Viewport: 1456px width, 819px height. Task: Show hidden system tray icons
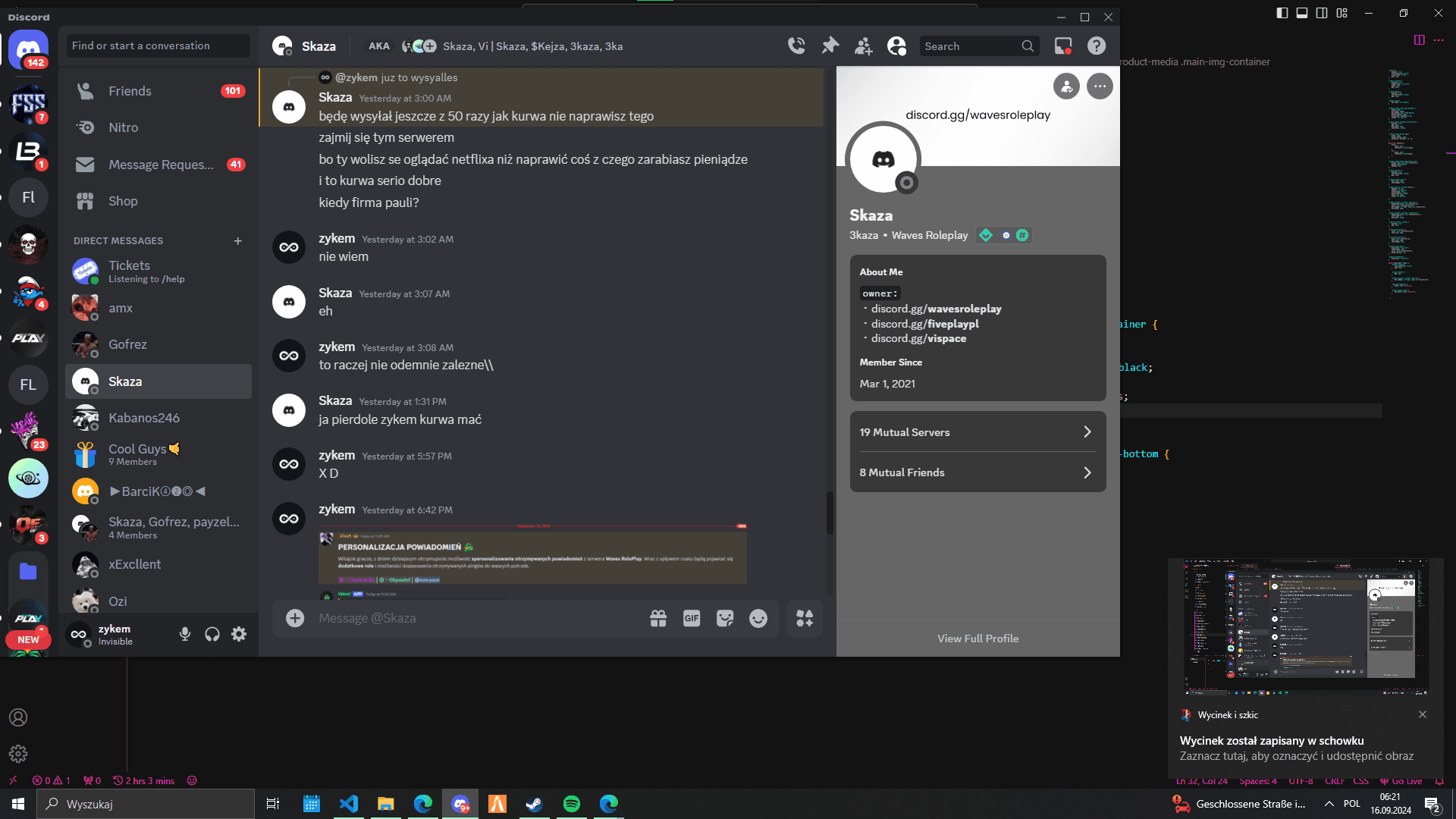[1329, 804]
